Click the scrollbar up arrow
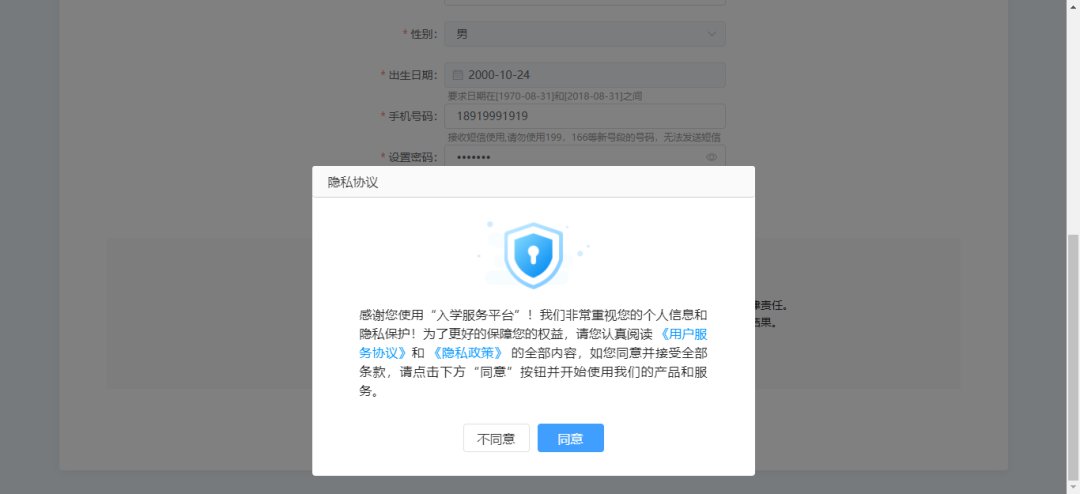The width and height of the screenshot is (1080, 494). [x=1073, y=5]
